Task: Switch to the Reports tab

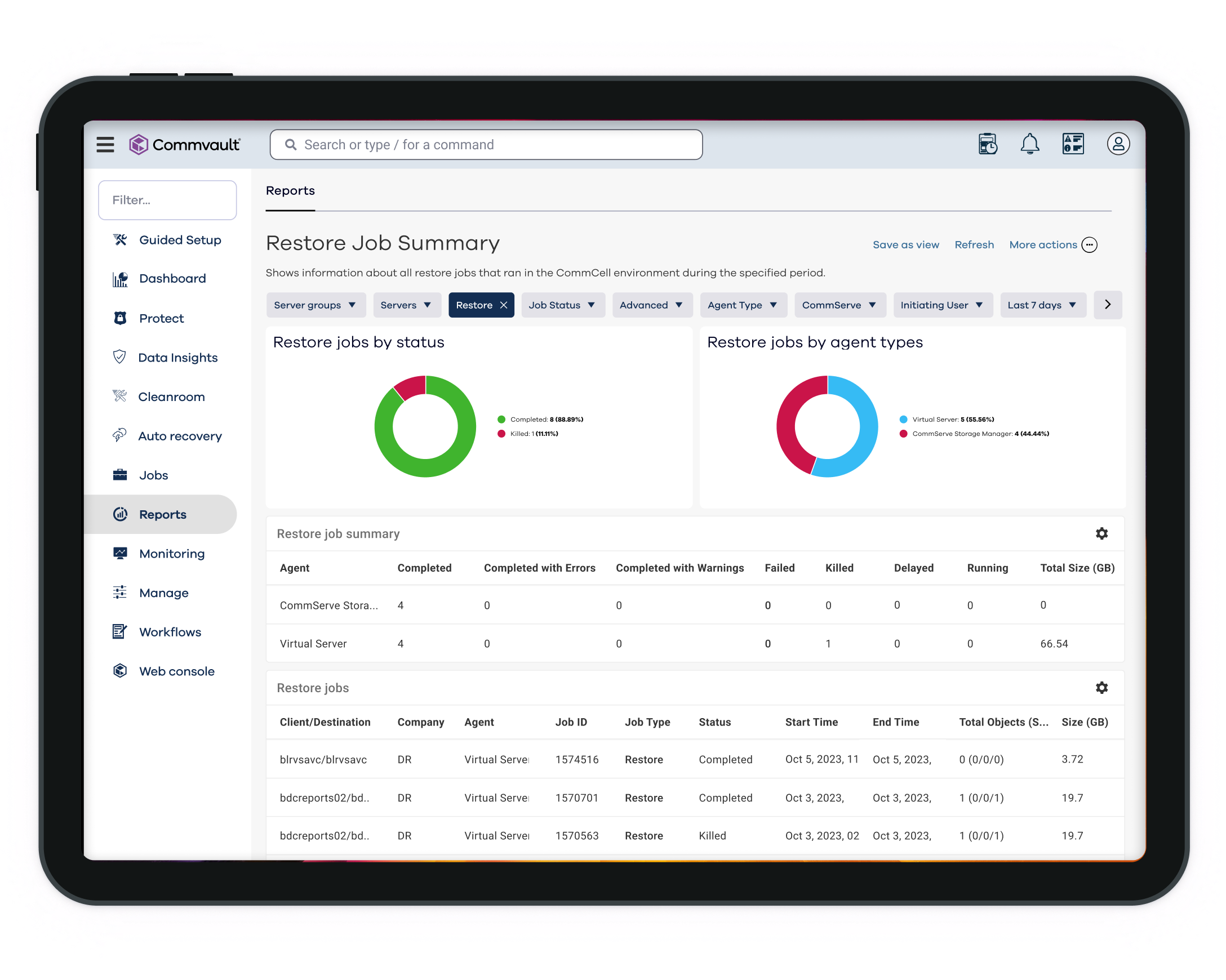Action: tap(290, 191)
